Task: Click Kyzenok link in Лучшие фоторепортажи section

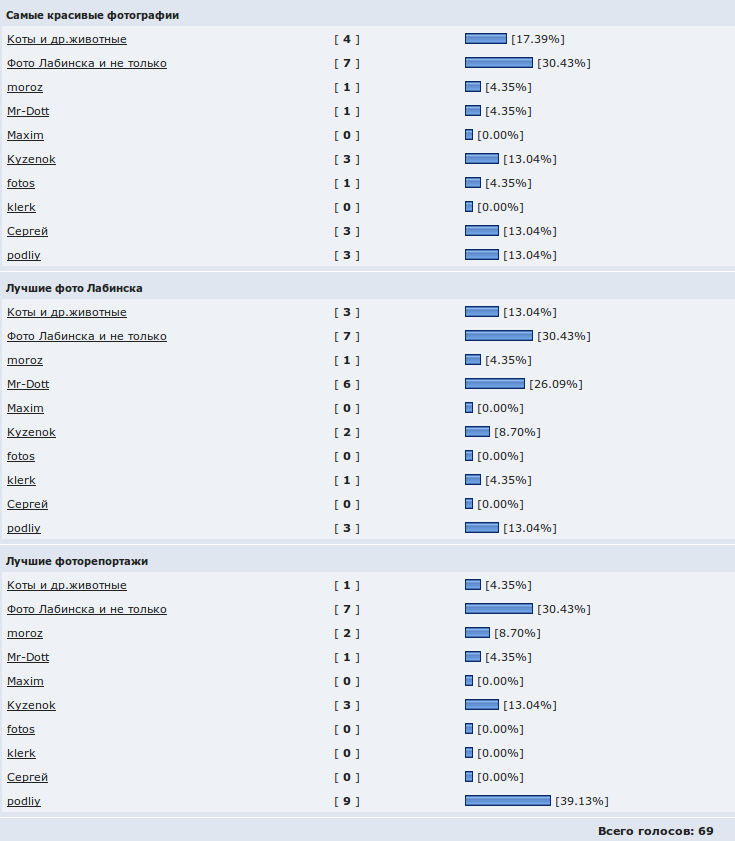Action: 31,705
